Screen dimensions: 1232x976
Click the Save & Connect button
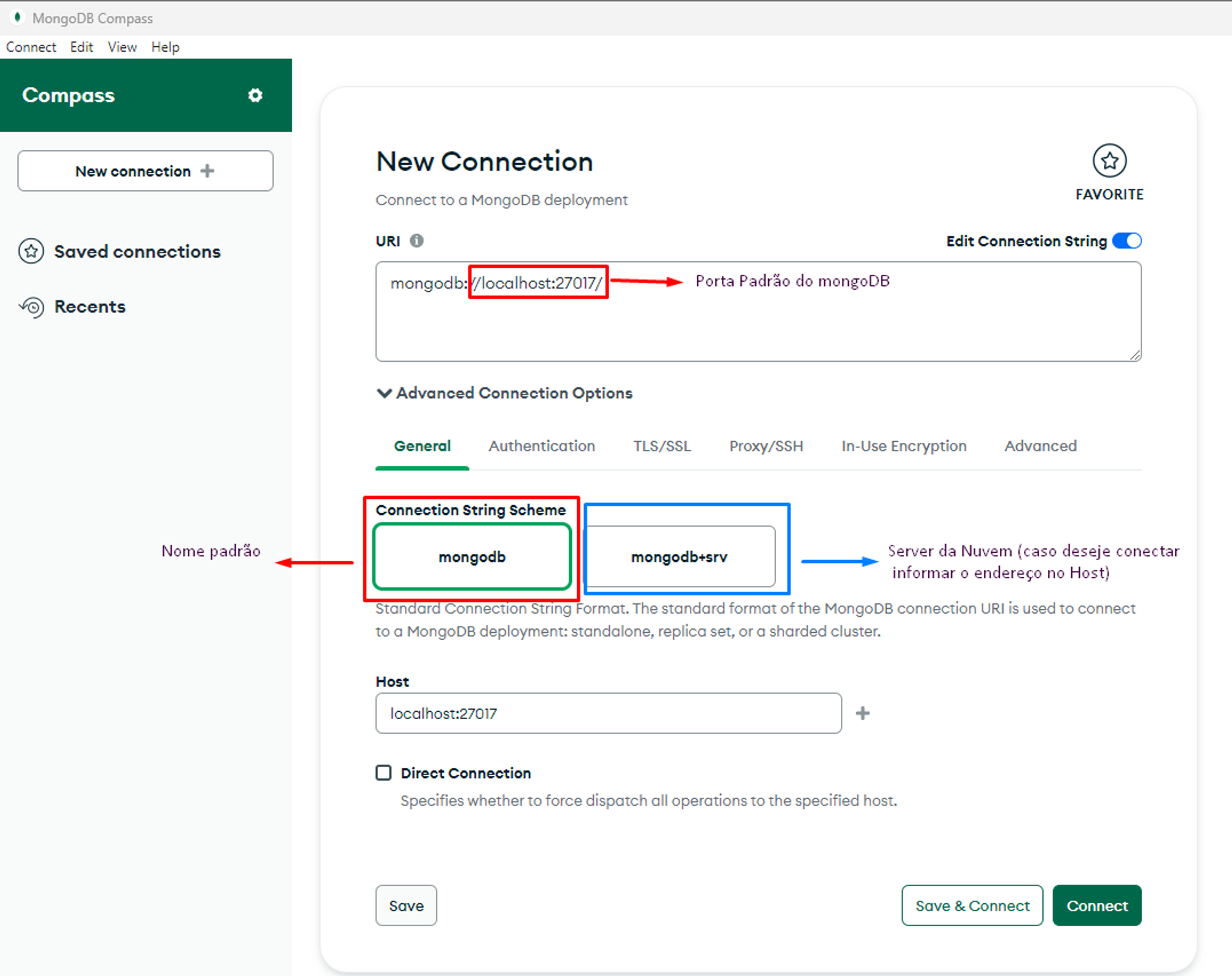[972, 906]
